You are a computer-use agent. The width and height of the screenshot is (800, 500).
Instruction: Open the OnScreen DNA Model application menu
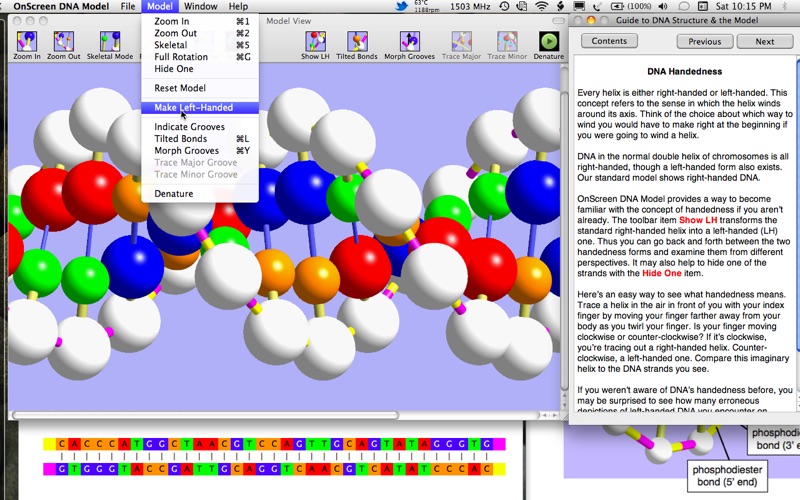[61, 6]
